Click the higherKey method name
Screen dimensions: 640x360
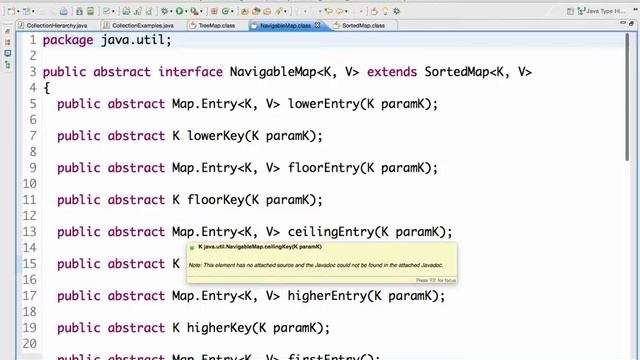pyautogui.click(x=220, y=328)
